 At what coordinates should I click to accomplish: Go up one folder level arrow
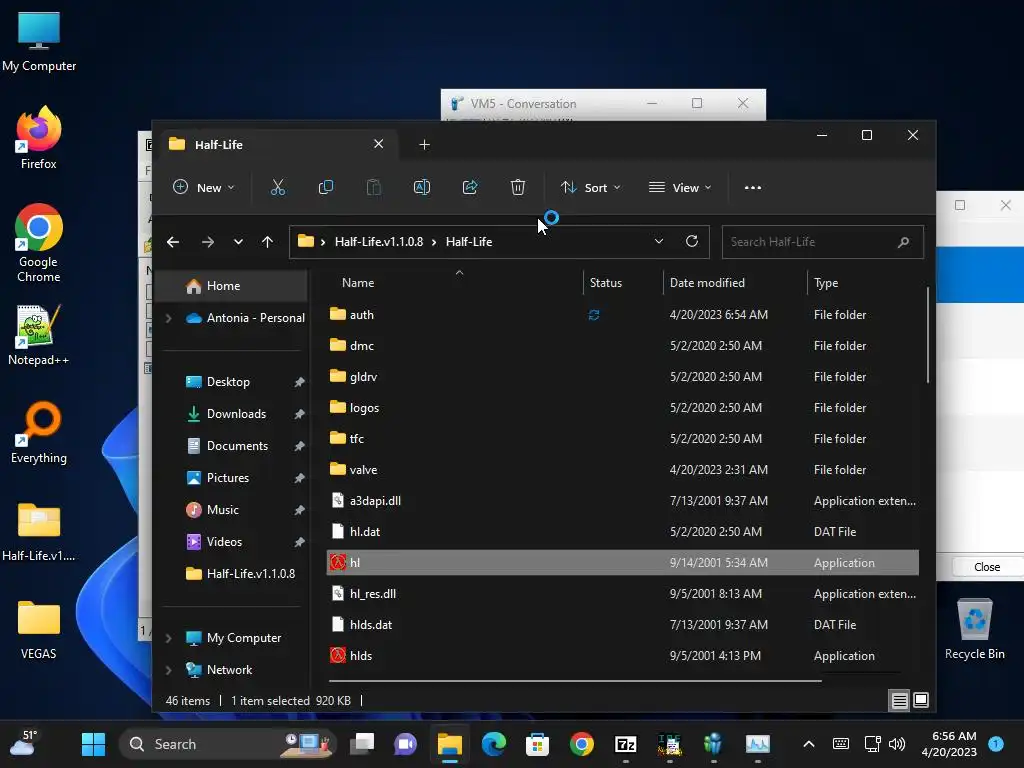pyautogui.click(x=267, y=242)
